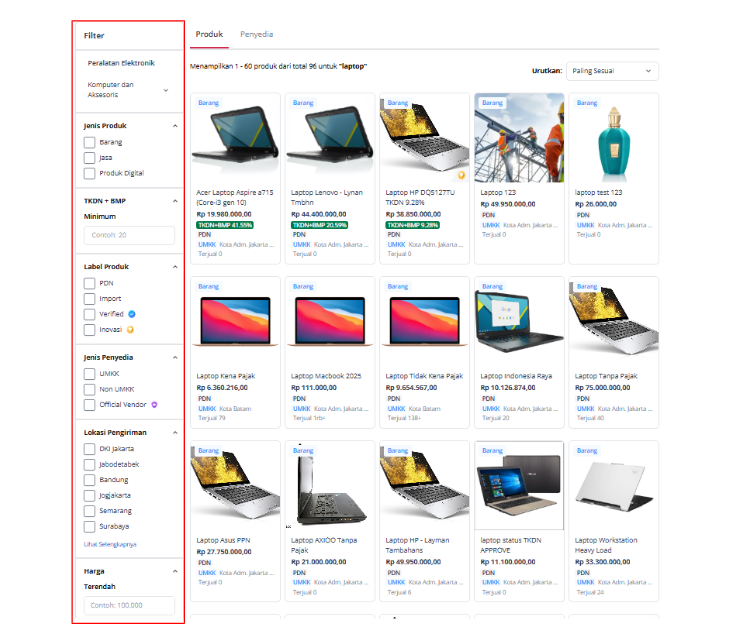Collapse the Jenis Produk section
The width and height of the screenshot is (749, 638).
pos(175,126)
